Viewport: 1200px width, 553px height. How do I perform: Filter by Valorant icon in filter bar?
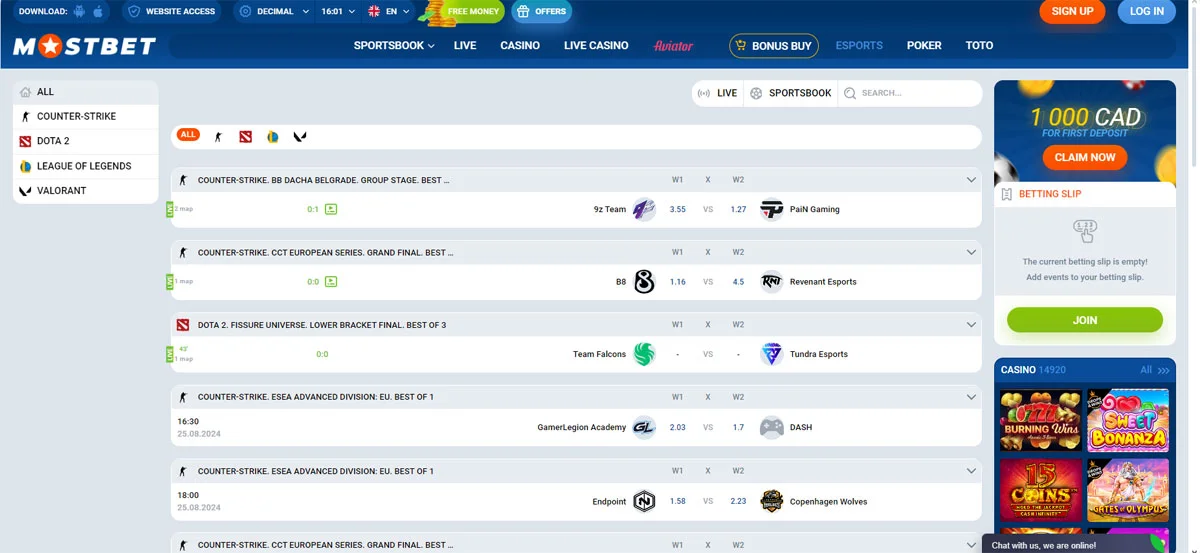click(300, 137)
